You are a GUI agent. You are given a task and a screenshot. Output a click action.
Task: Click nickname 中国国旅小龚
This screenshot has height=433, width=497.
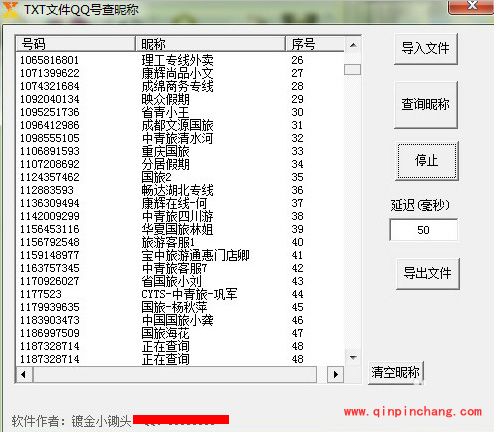point(177,320)
